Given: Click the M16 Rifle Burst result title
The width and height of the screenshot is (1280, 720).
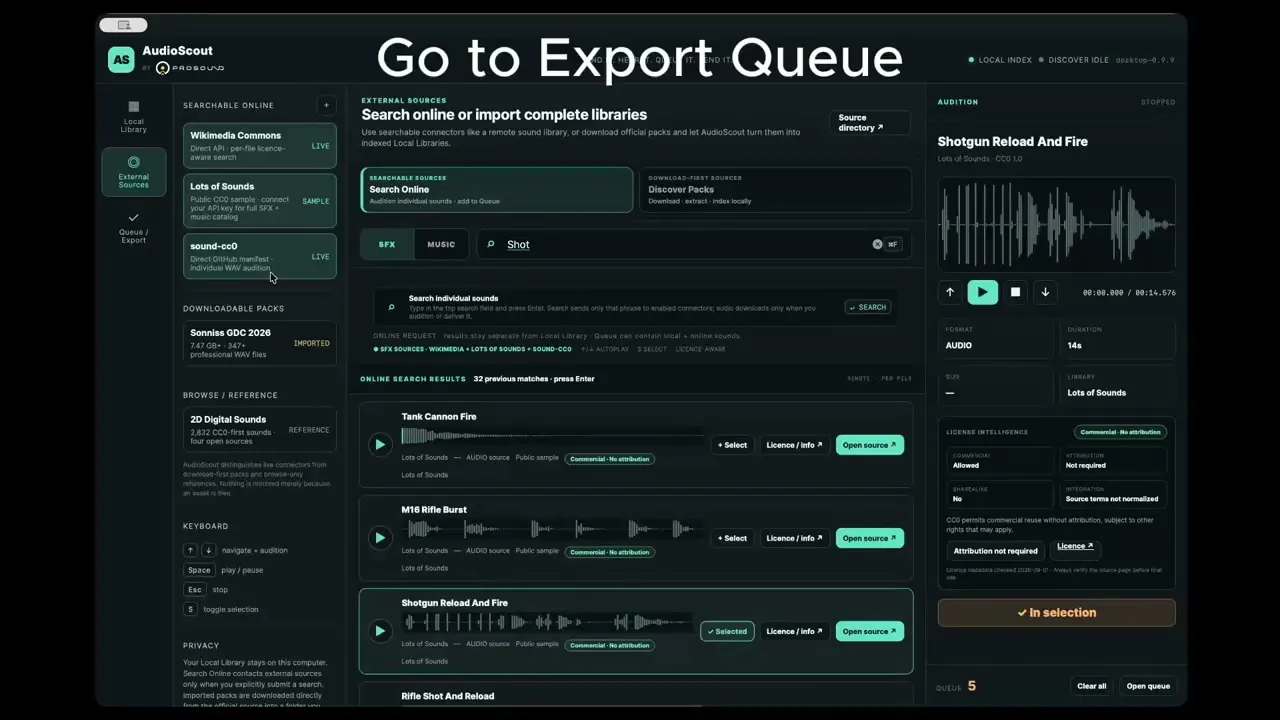Looking at the screenshot, I should pos(434,510).
